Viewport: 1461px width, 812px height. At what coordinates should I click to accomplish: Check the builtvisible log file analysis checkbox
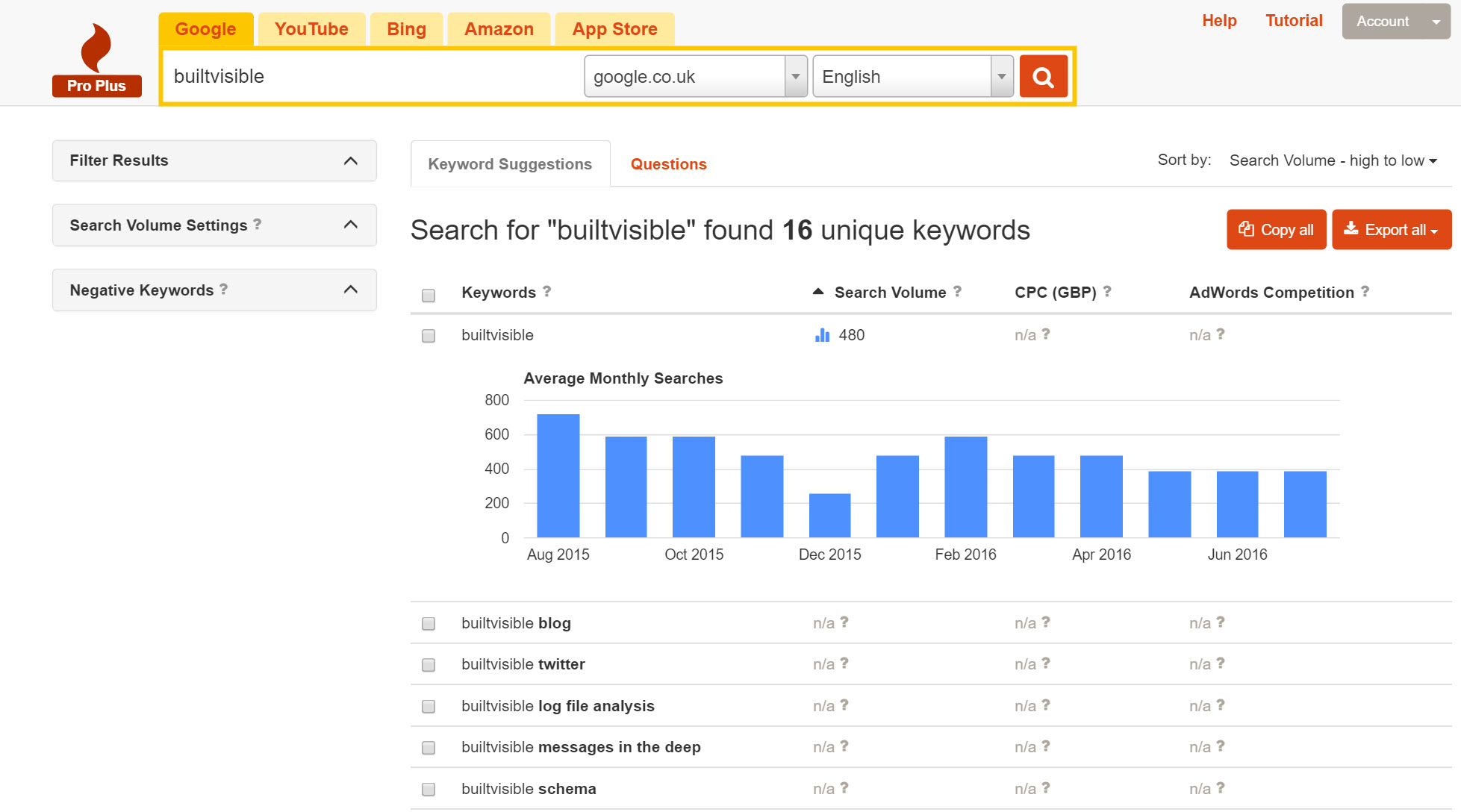(x=429, y=707)
